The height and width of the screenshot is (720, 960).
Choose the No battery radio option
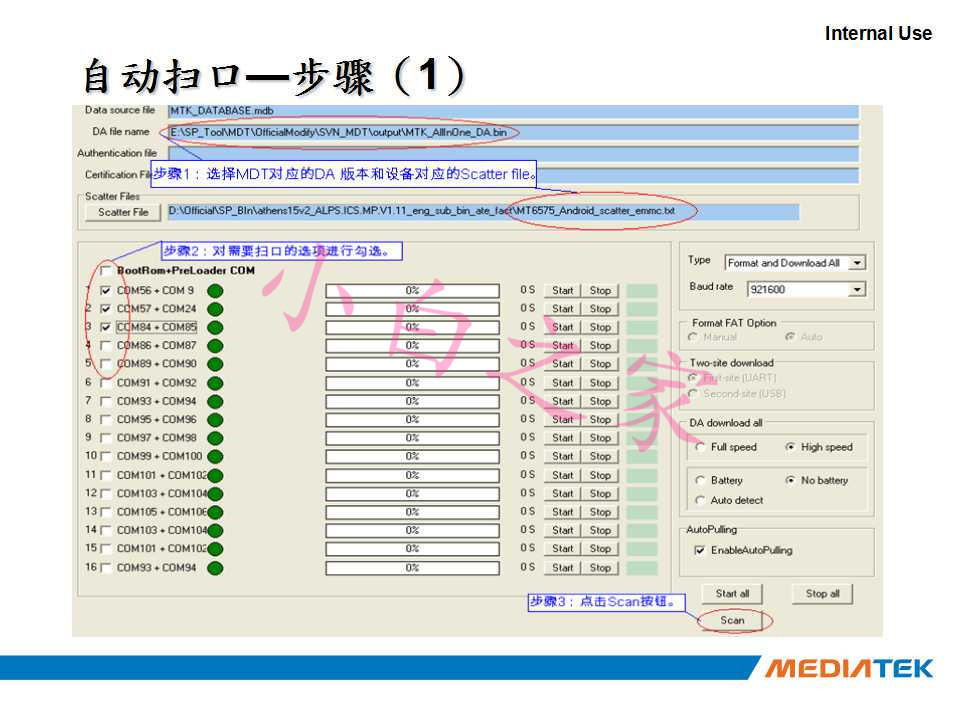(790, 481)
